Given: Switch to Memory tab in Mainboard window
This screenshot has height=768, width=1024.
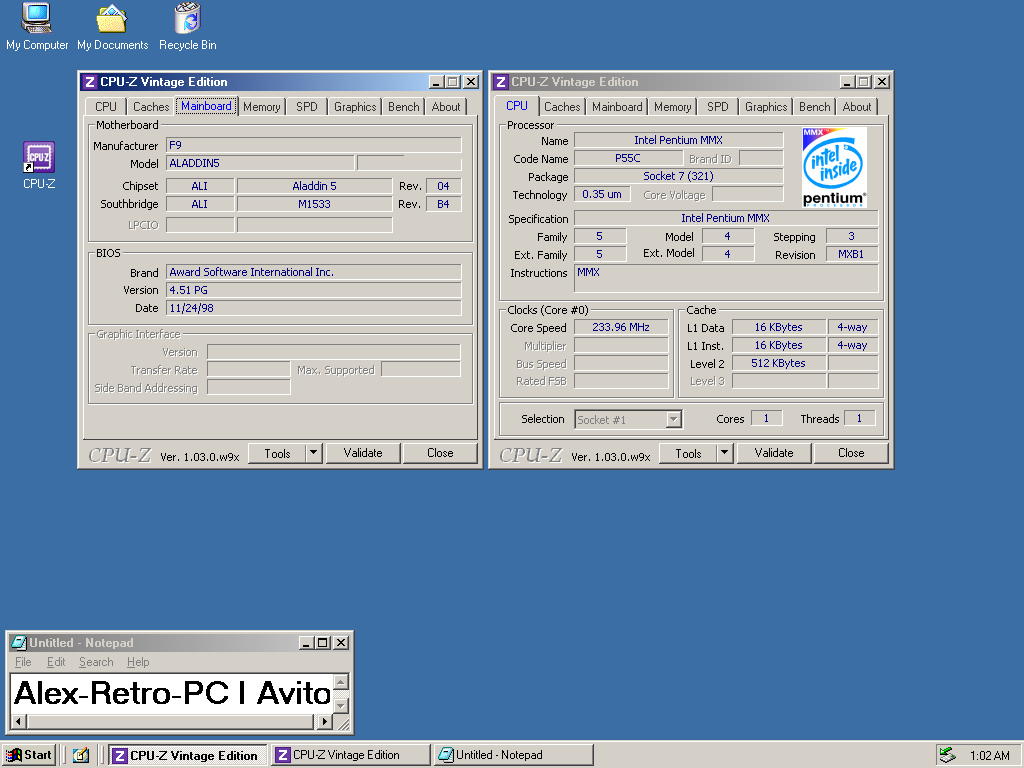Looking at the screenshot, I should tap(261, 107).
